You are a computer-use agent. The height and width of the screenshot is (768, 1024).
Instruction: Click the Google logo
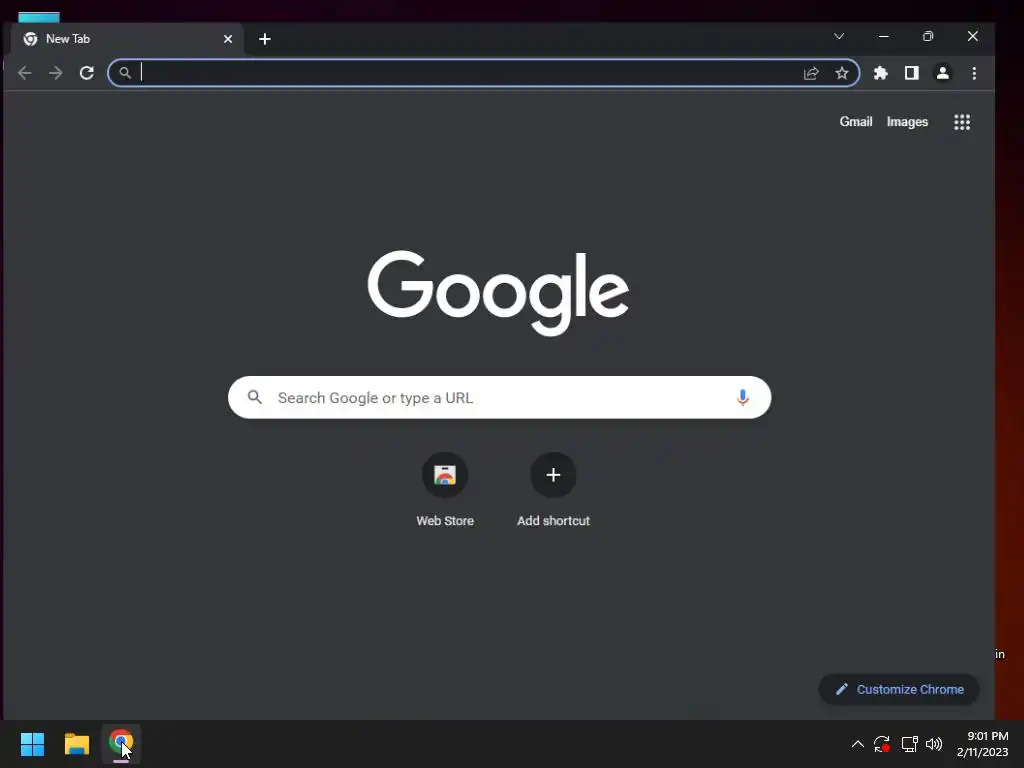(x=498, y=293)
